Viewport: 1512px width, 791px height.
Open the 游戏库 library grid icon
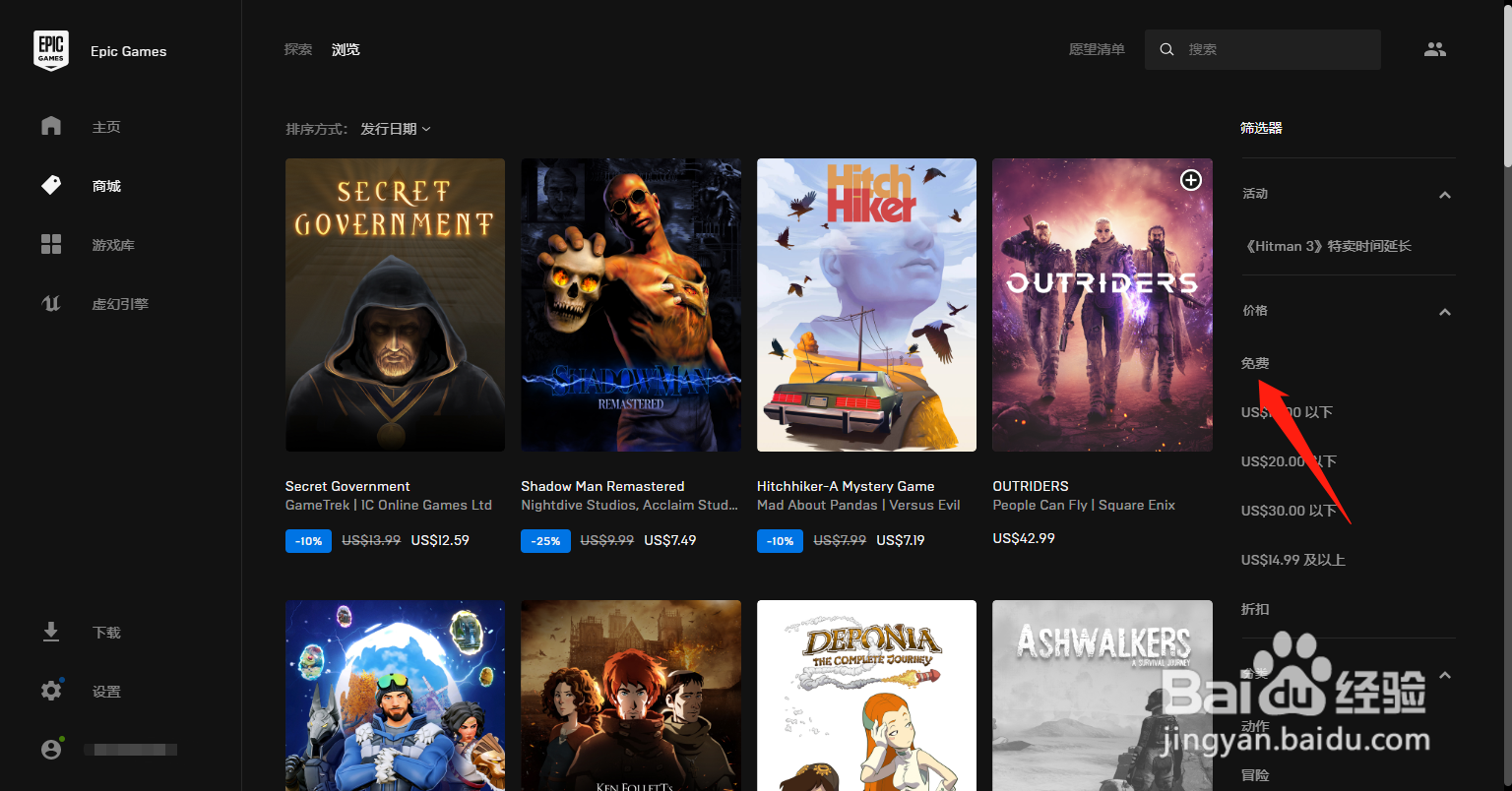51,244
